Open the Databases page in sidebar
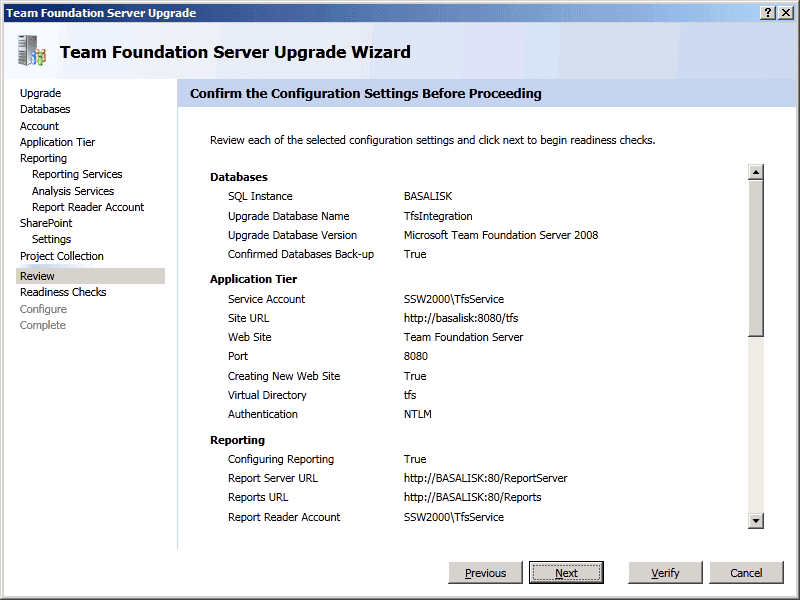800x600 pixels. [45, 109]
